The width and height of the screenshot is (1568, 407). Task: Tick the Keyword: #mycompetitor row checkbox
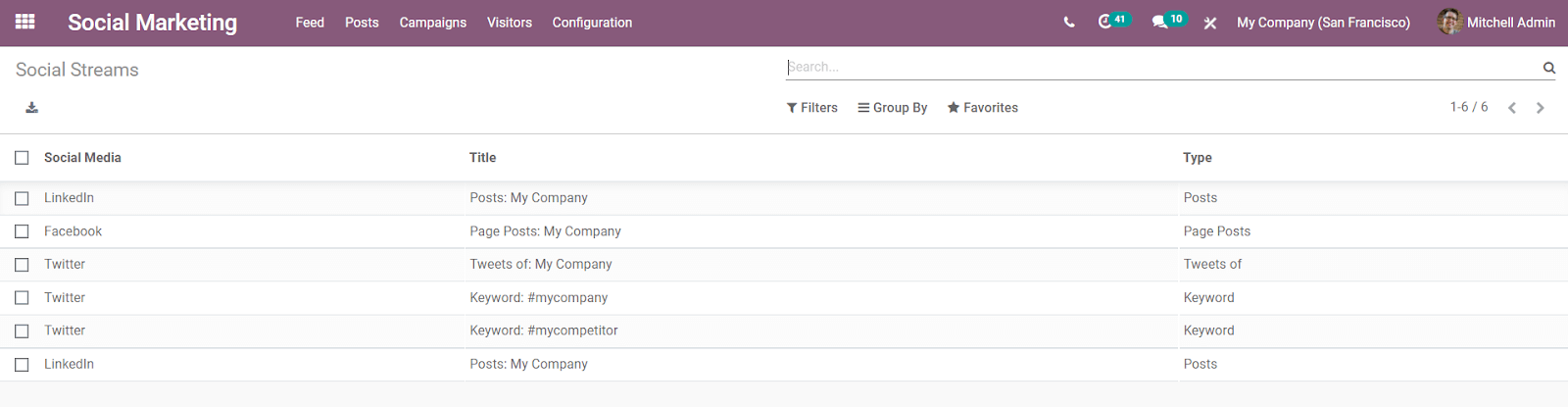click(x=22, y=331)
